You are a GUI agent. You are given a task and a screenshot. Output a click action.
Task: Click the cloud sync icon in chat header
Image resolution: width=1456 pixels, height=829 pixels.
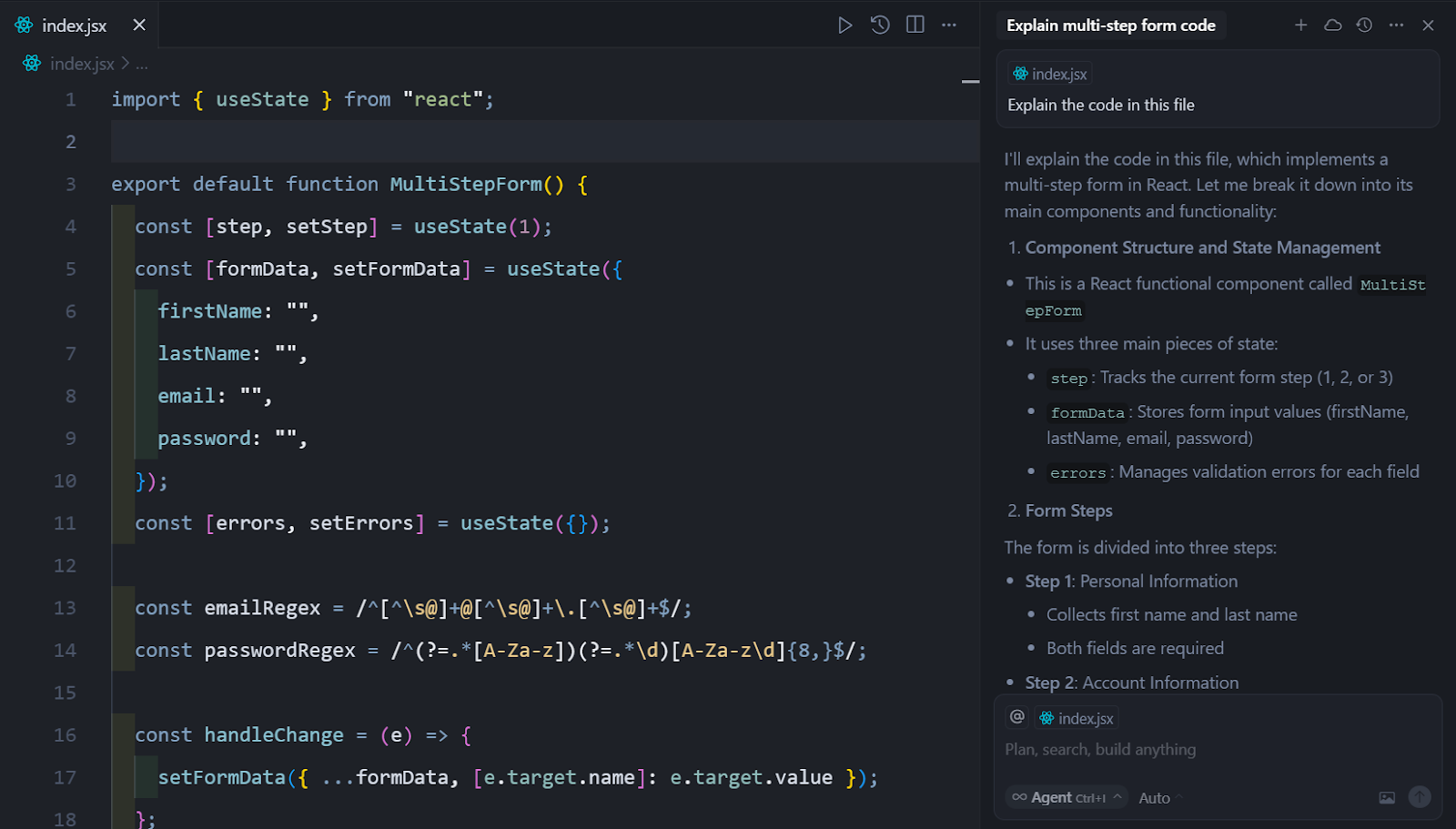[1332, 25]
